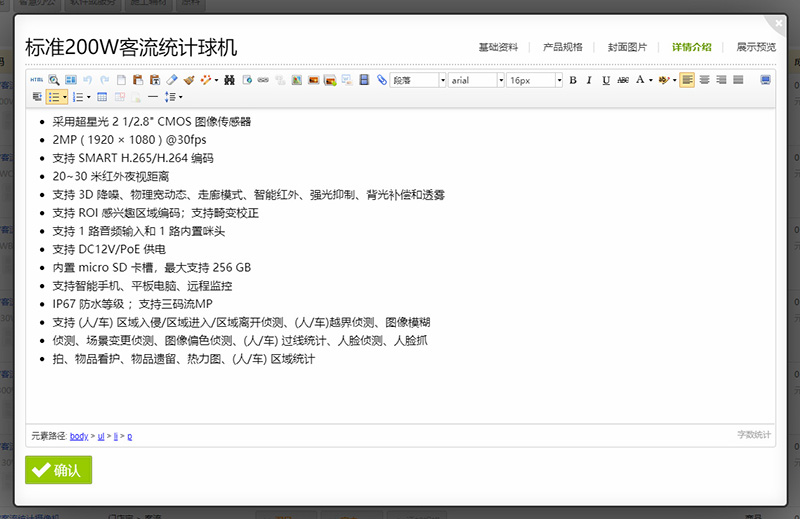Insert a table into the editor

pyautogui.click(x=102, y=97)
